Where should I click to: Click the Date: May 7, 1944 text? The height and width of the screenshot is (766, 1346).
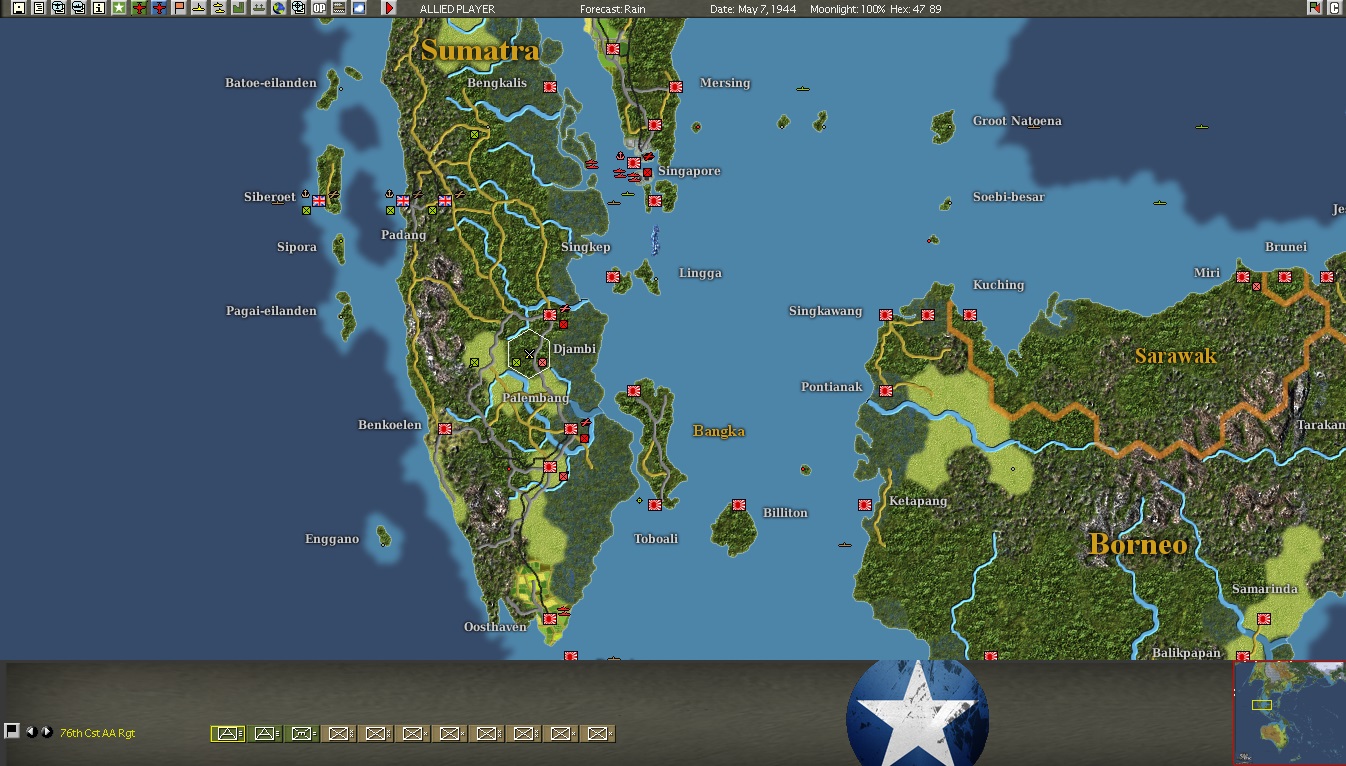753,9
